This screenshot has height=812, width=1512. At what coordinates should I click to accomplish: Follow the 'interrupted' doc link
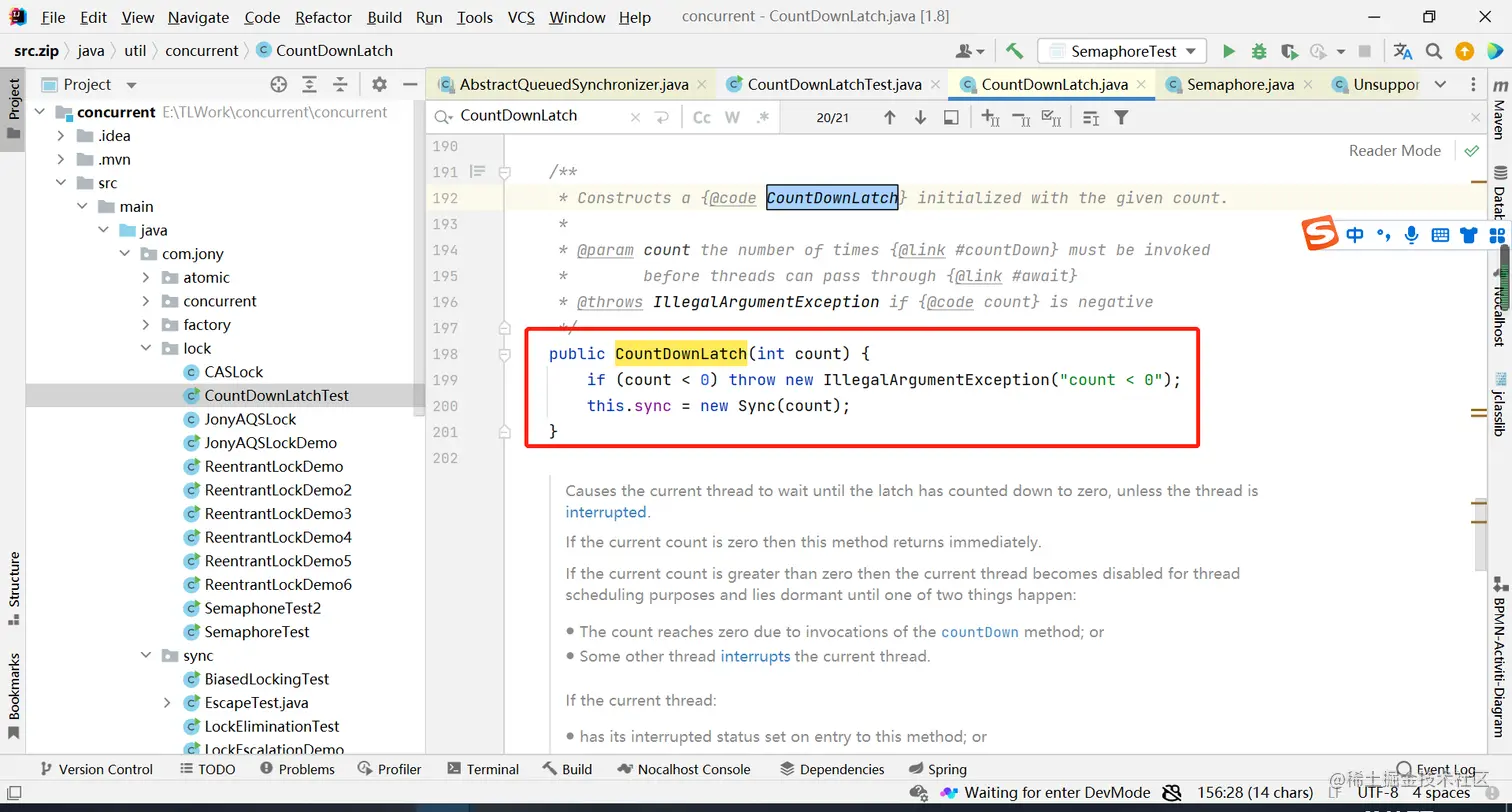pyautogui.click(x=606, y=512)
